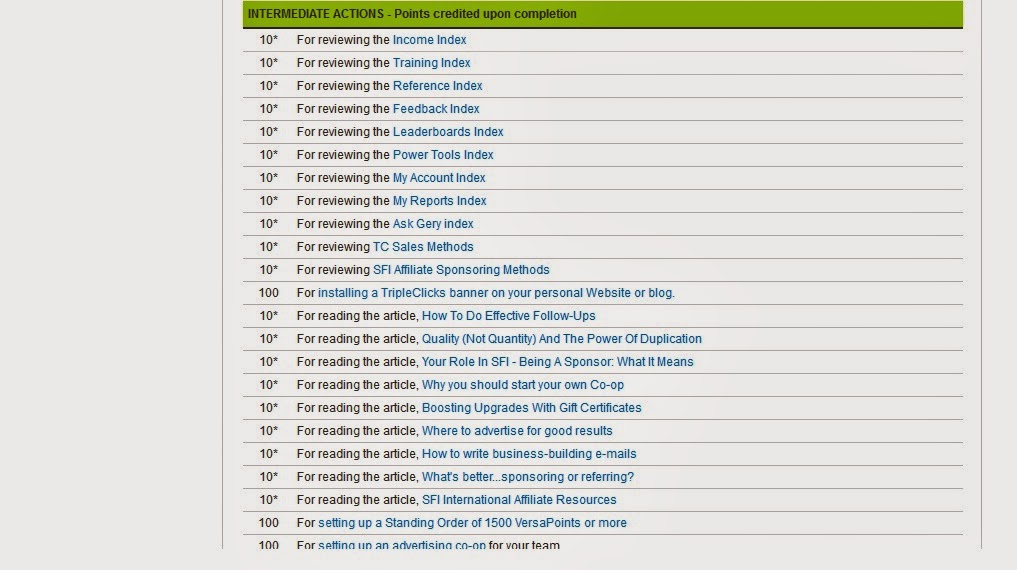The width and height of the screenshot is (1017, 570).
Task: Click 10* points in Gift Certificates row
Action: 269,408
